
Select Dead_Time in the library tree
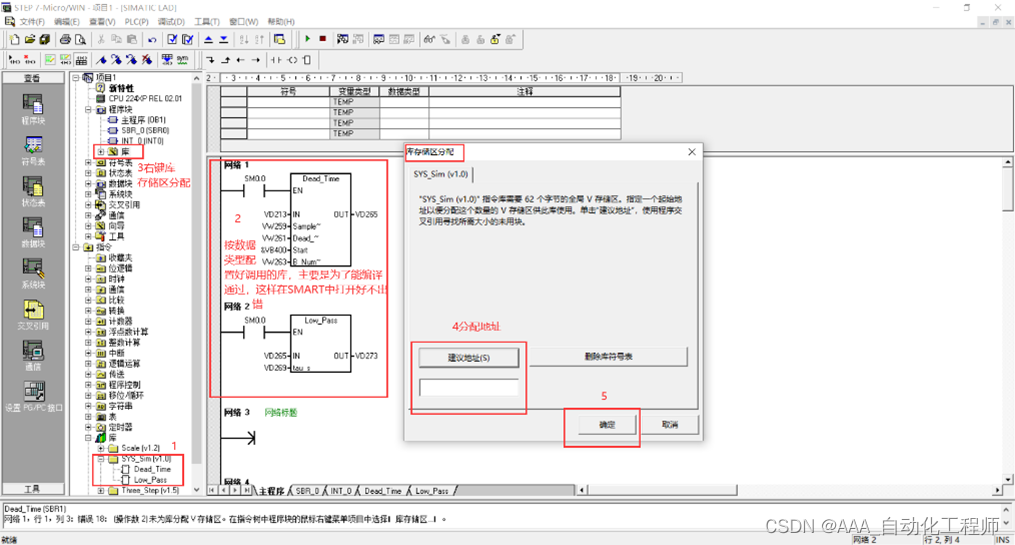pos(152,469)
